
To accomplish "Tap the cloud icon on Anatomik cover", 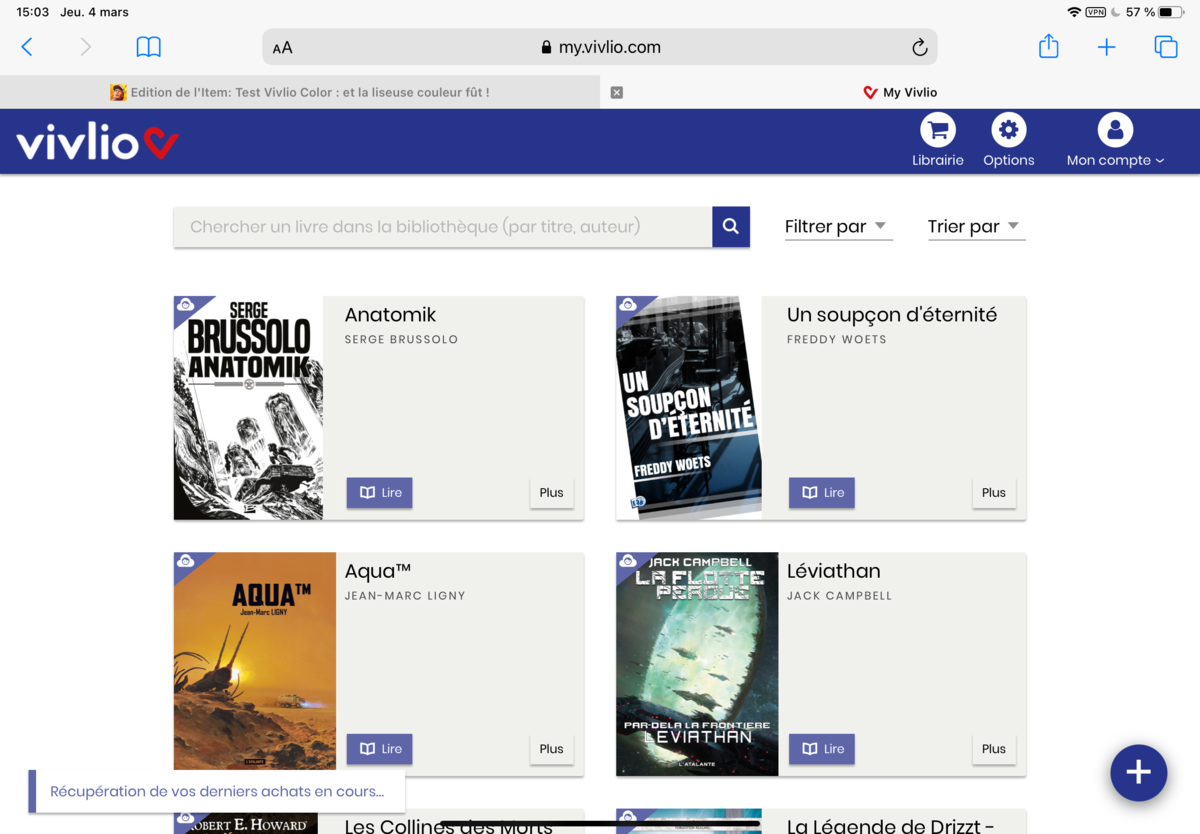I will (186, 306).
